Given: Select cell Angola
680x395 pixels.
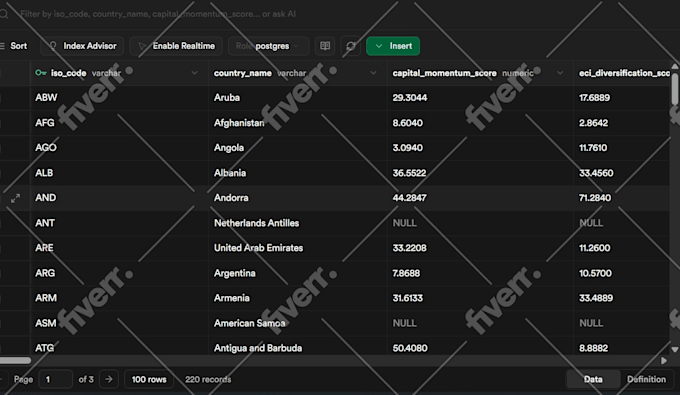Looking at the screenshot, I should pyautogui.click(x=298, y=148).
